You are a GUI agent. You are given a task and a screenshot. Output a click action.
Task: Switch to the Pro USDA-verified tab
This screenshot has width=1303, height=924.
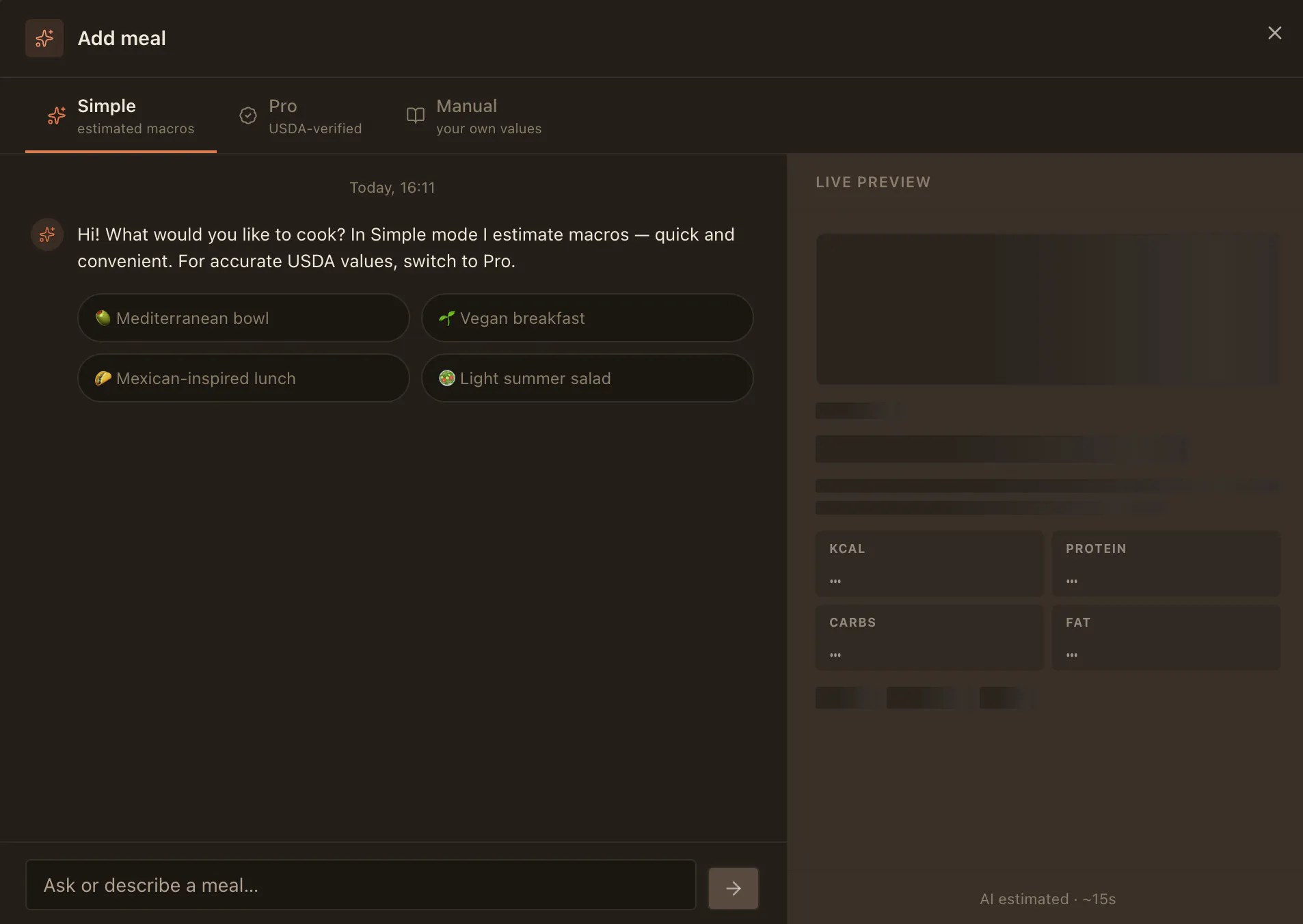pyautogui.click(x=301, y=116)
